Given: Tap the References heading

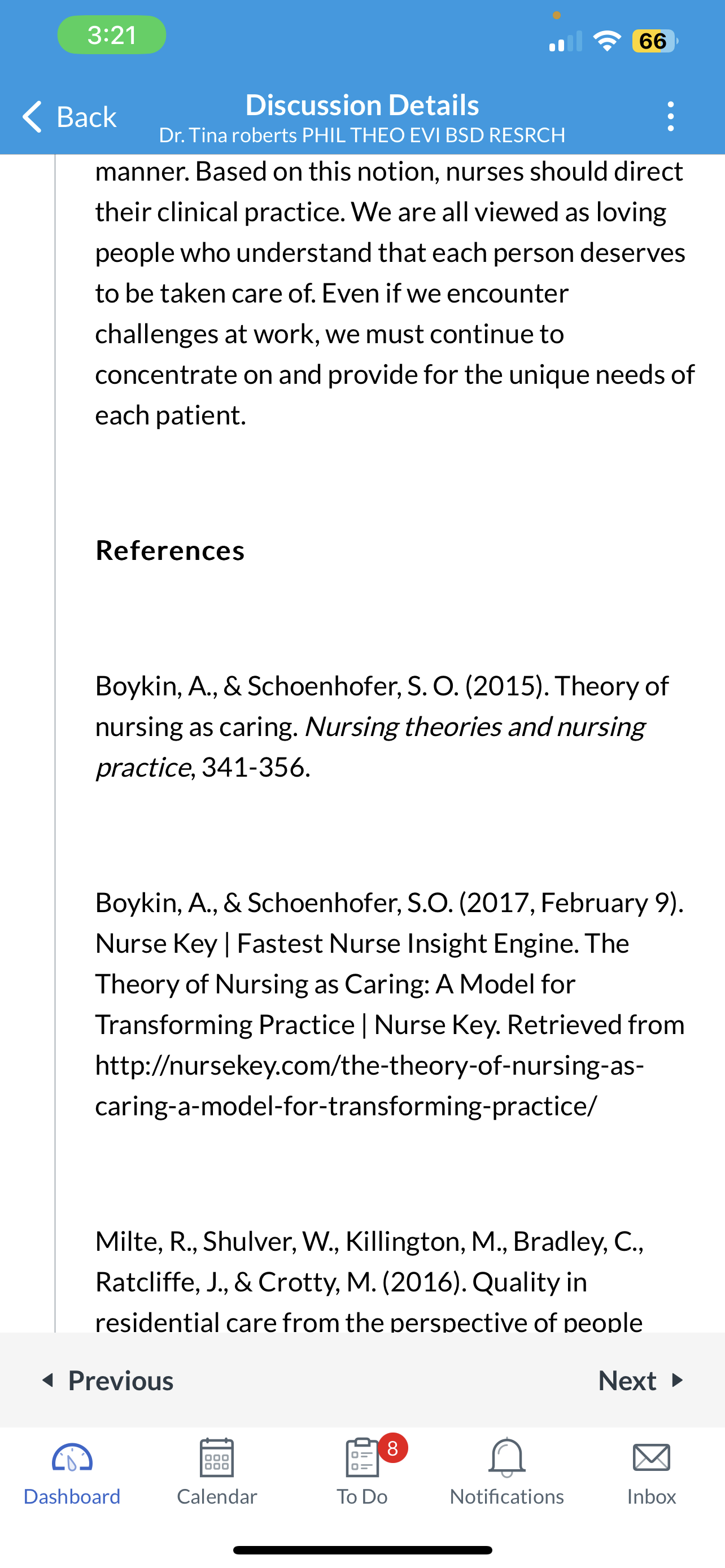Looking at the screenshot, I should tap(170, 550).
